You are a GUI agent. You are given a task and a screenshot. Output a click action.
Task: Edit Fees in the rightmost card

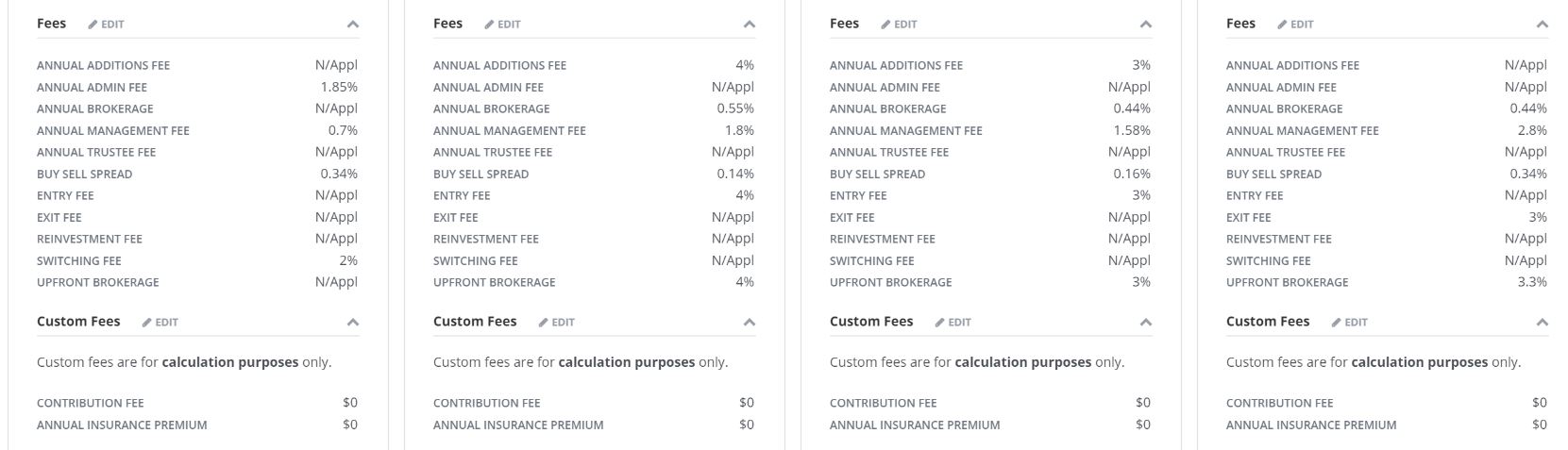[1296, 25]
